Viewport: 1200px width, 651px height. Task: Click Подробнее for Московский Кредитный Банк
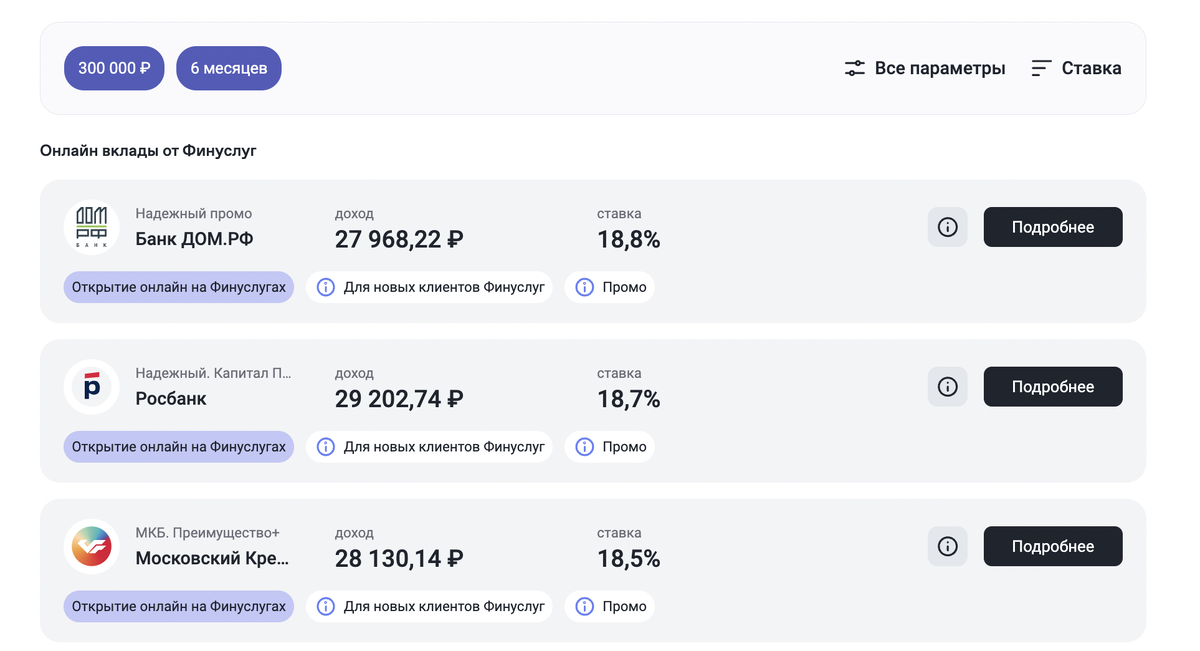tap(1053, 546)
